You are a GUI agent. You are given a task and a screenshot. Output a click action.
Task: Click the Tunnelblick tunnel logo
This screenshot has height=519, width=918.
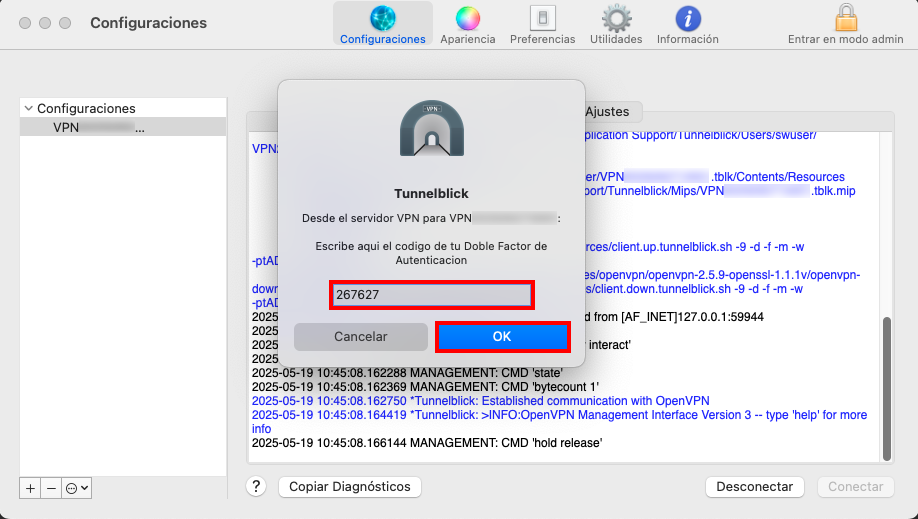pos(431,128)
